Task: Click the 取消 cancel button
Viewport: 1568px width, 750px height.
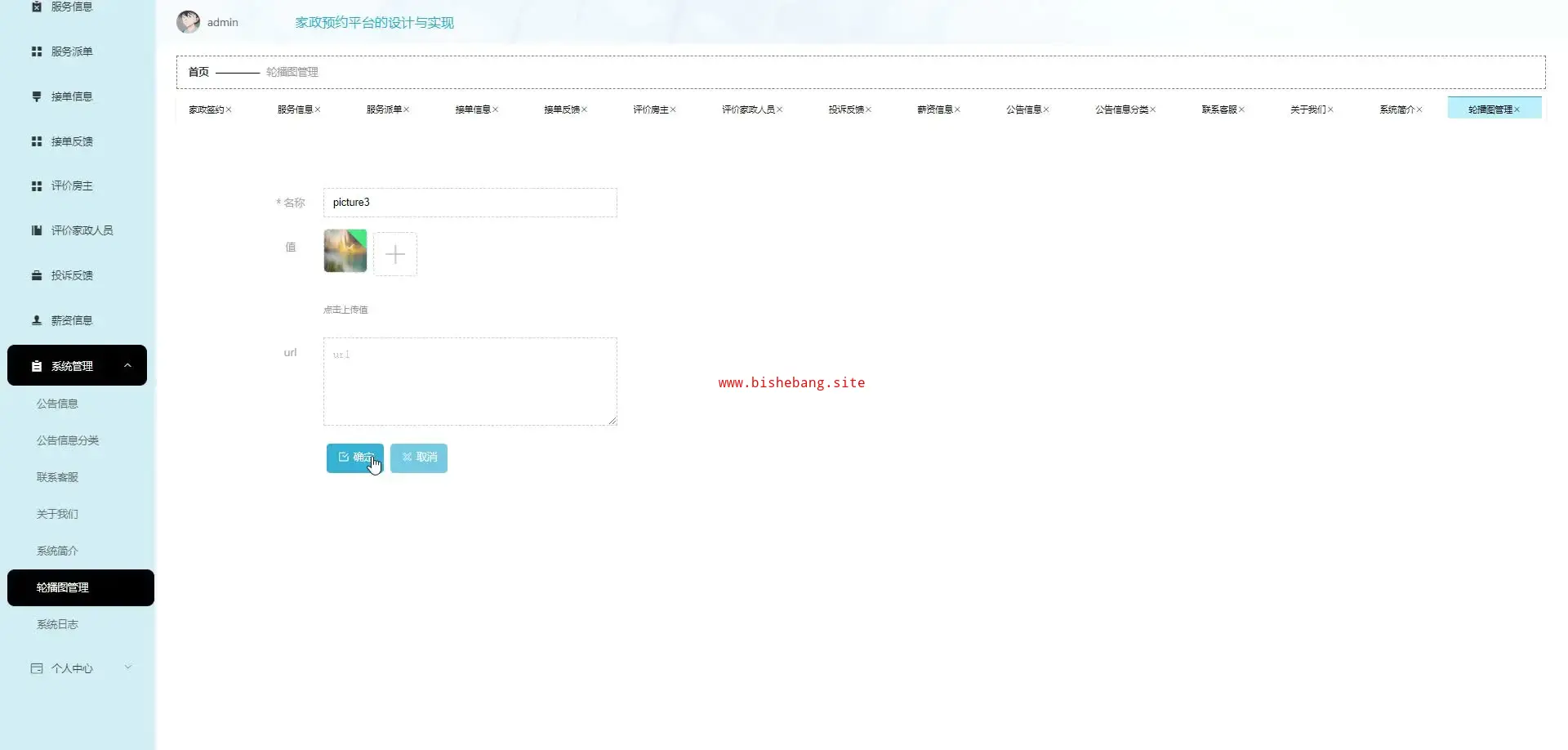Action: point(419,458)
